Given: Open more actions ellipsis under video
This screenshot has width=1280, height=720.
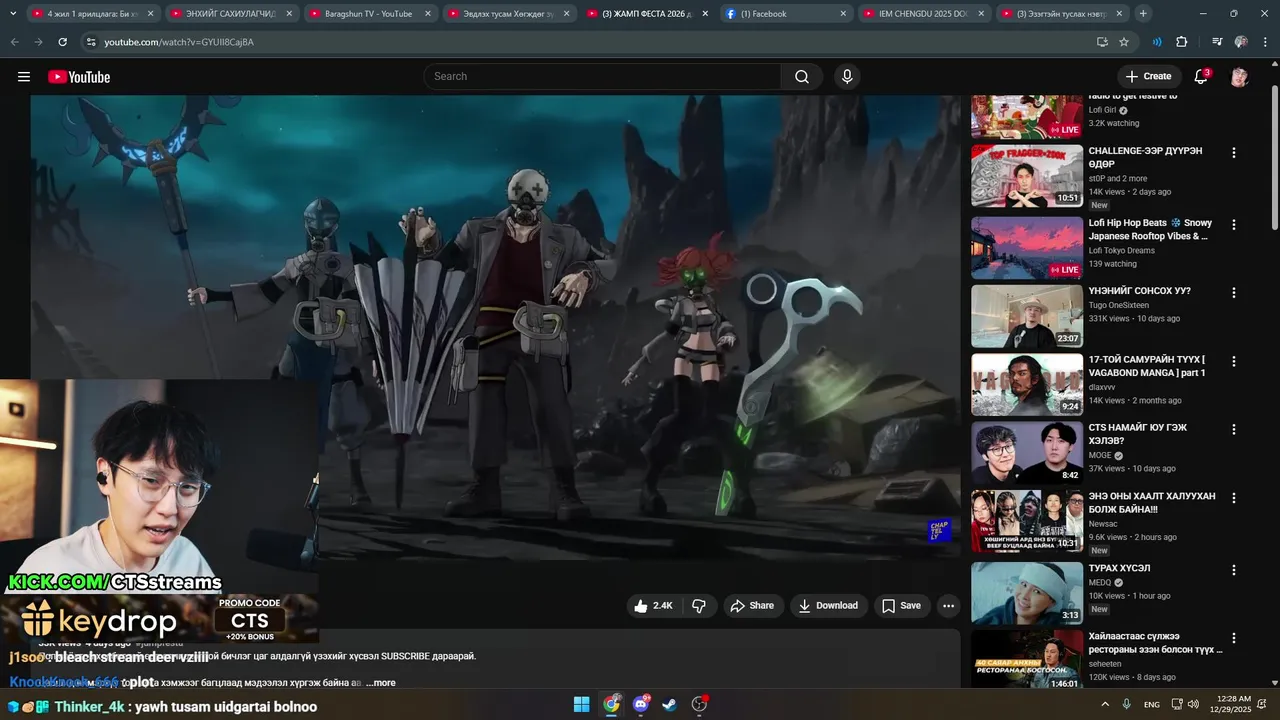Looking at the screenshot, I should (948, 606).
